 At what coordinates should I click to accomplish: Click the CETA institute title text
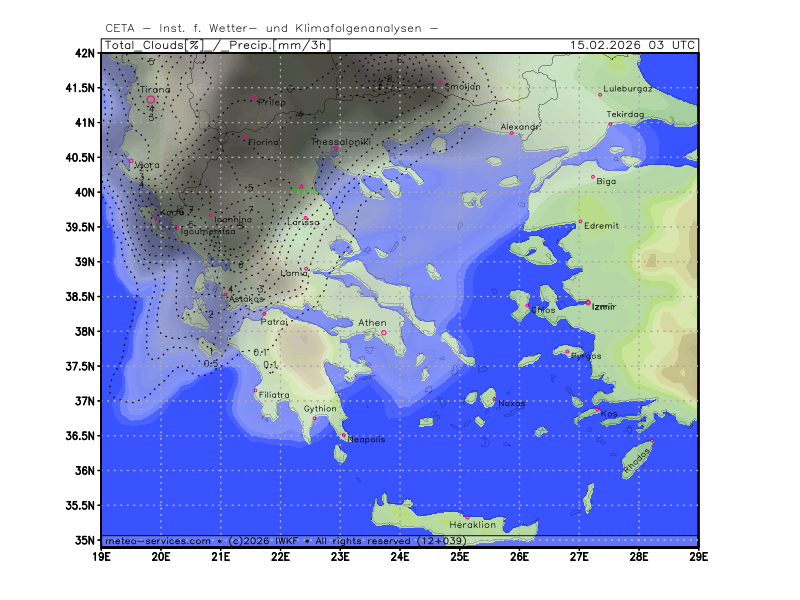click(270, 27)
